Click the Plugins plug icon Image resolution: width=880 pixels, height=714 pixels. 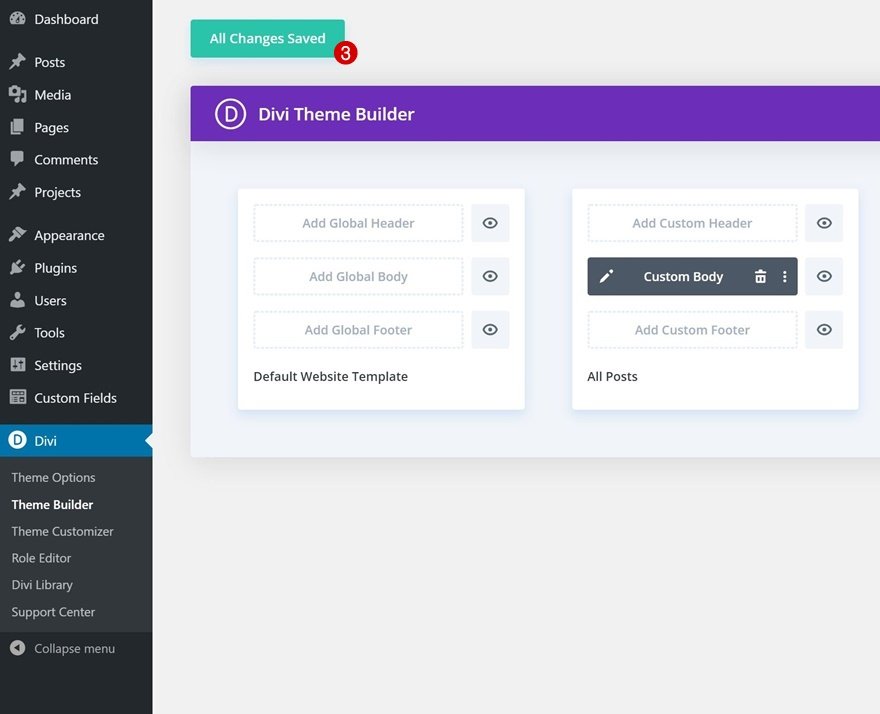pyautogui.click(x=17, y=267)
